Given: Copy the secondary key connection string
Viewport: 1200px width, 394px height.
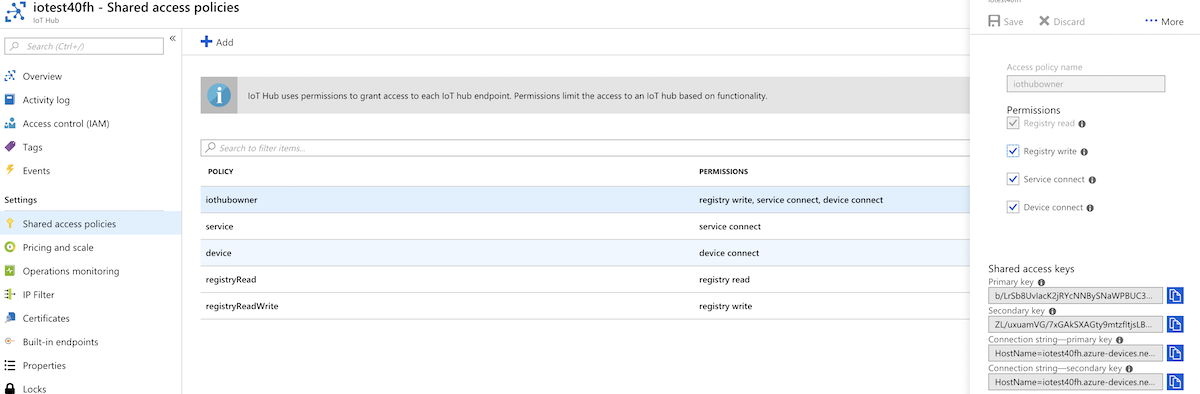Looking at the screenshot, I should tap(1175, 382).
